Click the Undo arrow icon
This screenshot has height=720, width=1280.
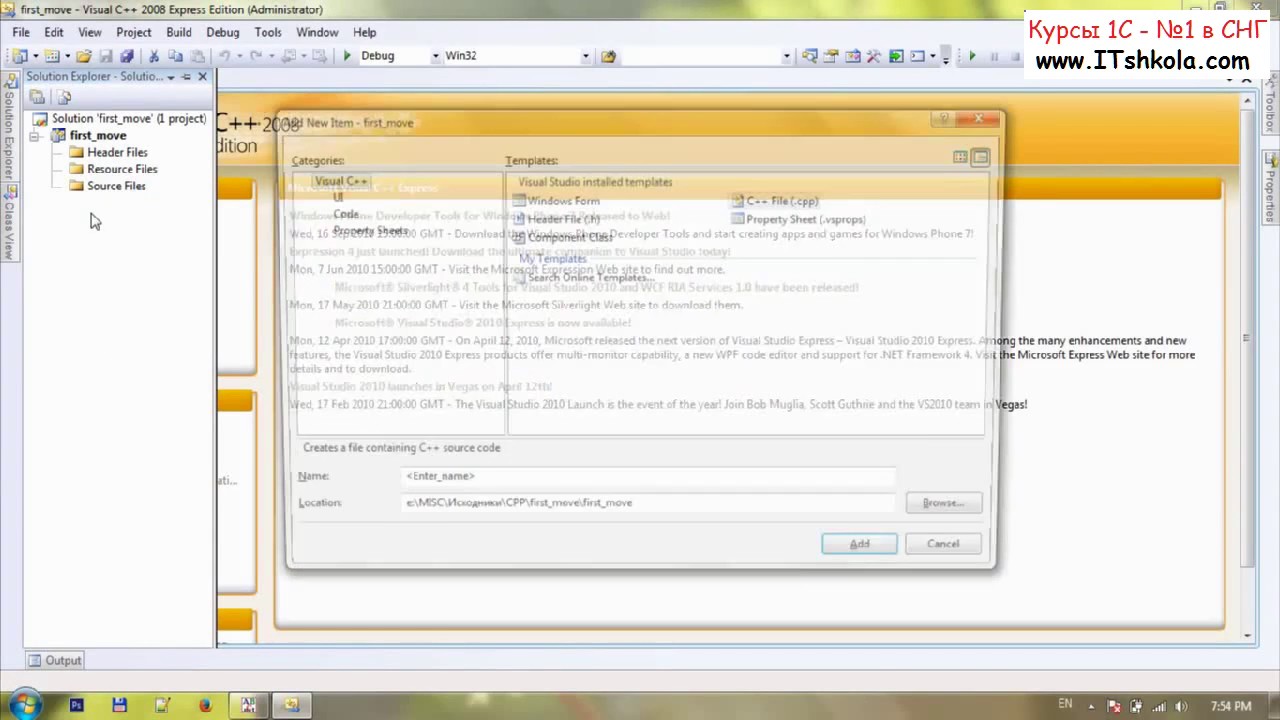click(225, 56)
